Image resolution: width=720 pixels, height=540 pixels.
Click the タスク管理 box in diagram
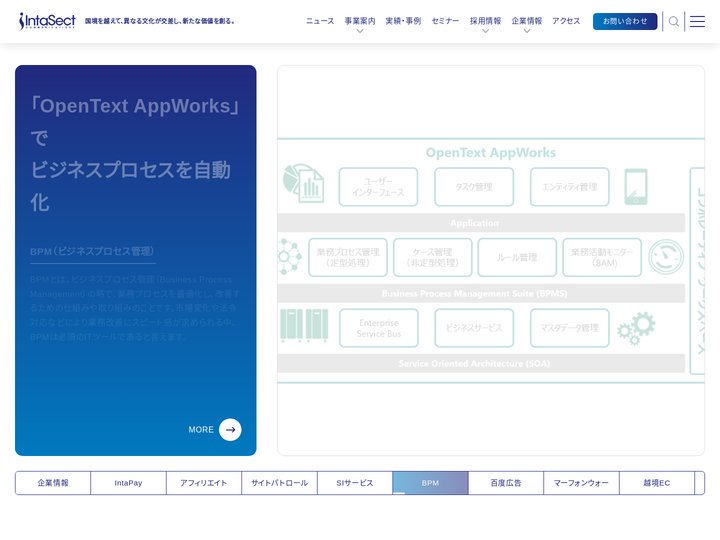click(474, 187)
